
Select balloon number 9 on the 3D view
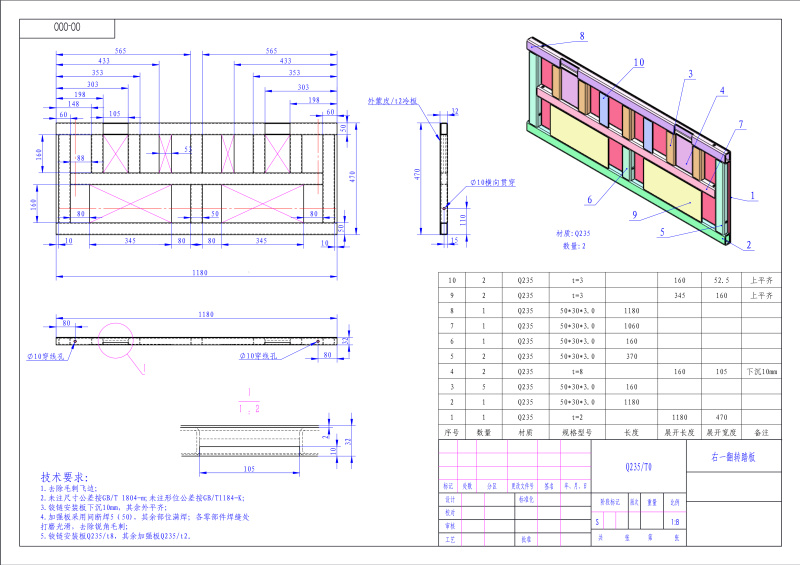click(634, 215)
